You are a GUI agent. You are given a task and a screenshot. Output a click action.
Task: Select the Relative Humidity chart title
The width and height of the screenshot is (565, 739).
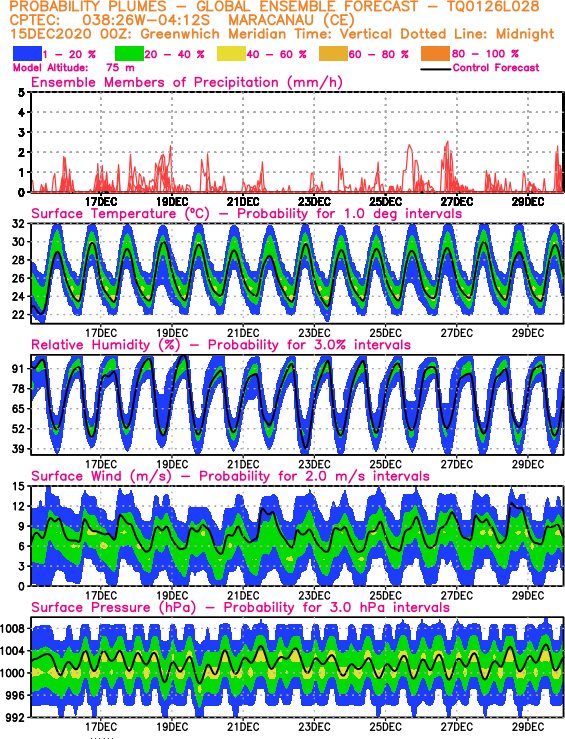[x=221, y=345]
